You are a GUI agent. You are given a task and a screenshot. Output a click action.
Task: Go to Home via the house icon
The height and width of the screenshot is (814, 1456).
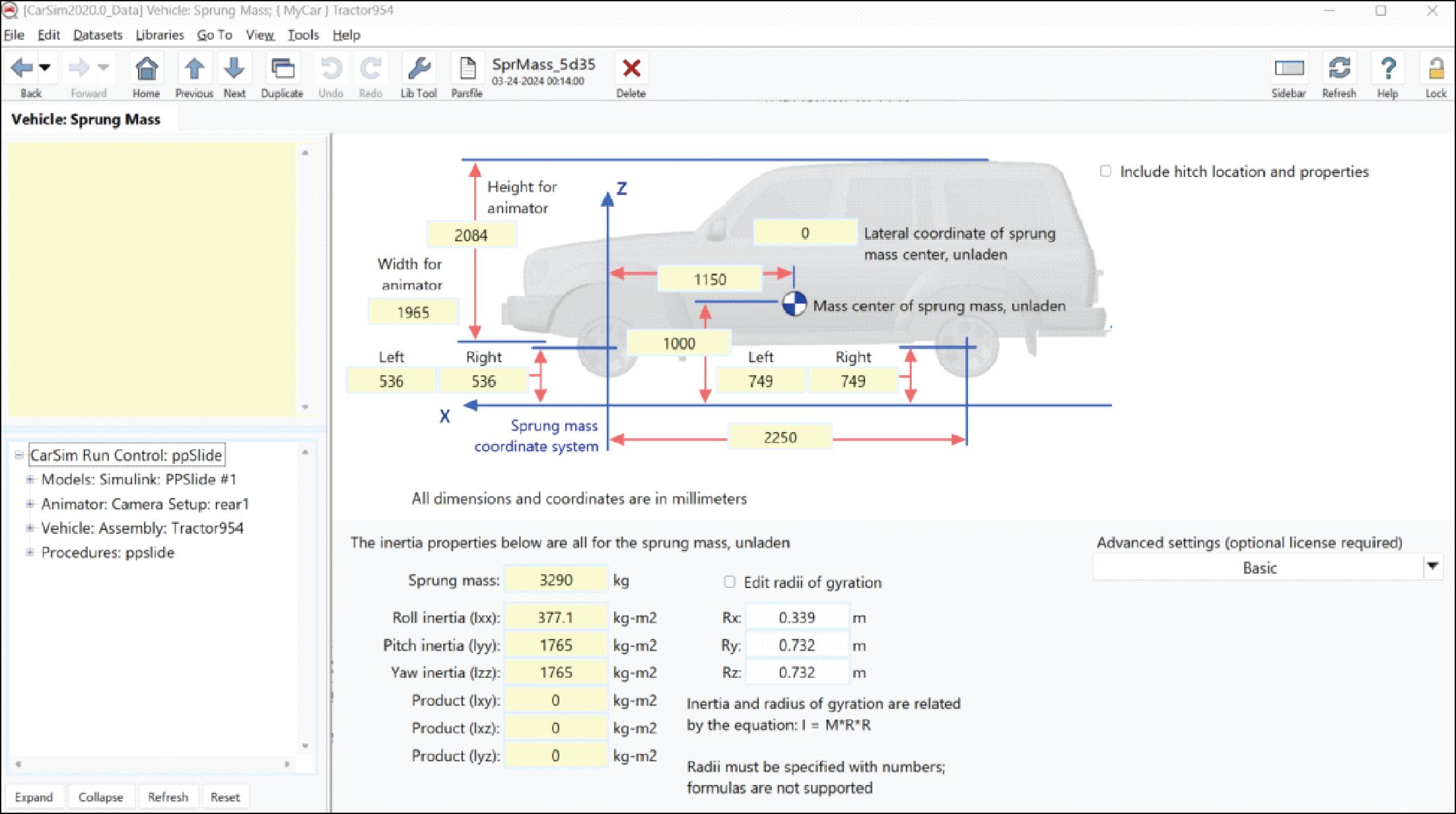[x=146, y=68]
